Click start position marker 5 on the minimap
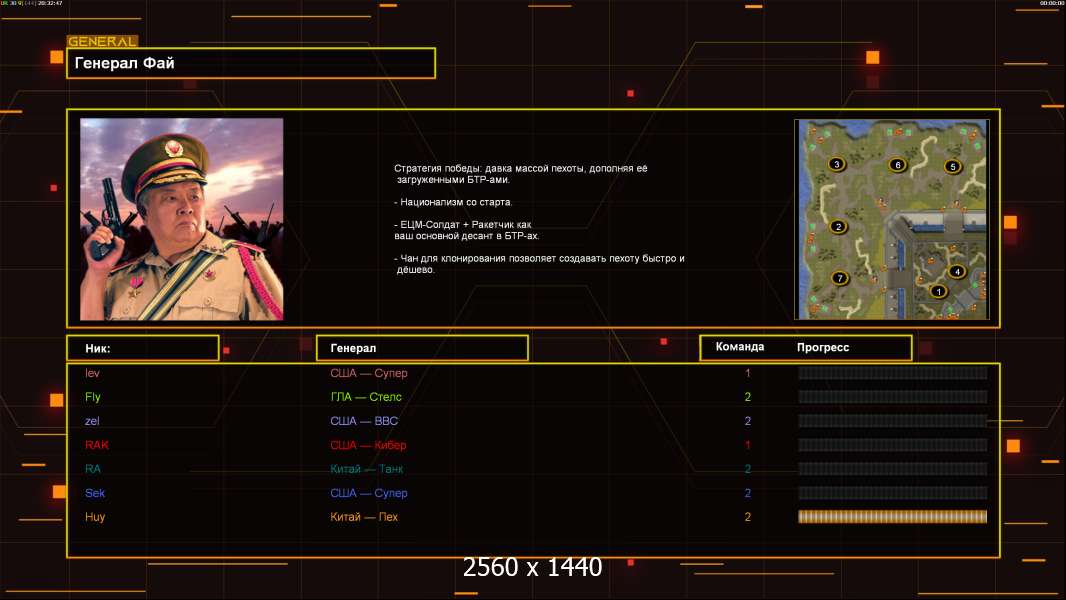Viewport: 1066px width, 600px height. pyautogui.click(x=952, y=166)
